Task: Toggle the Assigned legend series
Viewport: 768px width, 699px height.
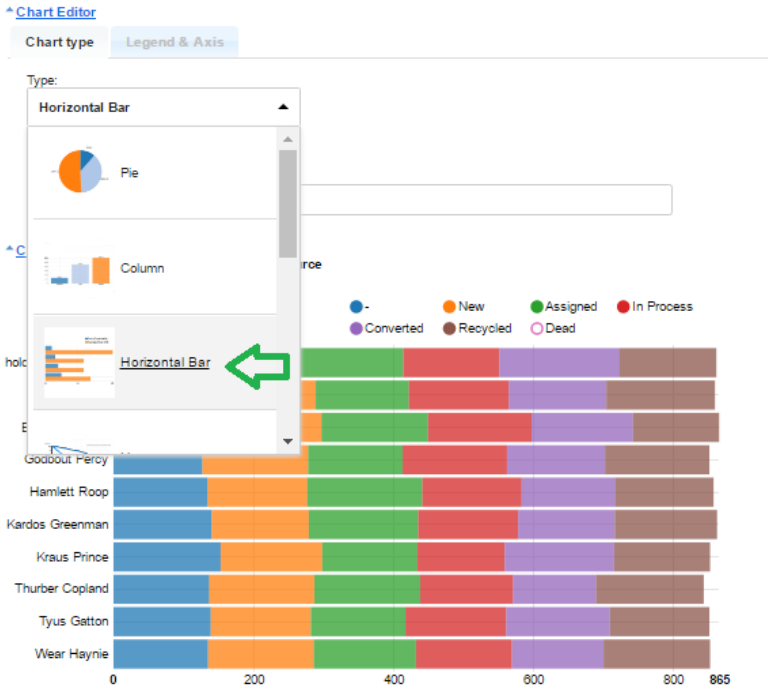Action: pyautogui.click(x=564, y=307)
